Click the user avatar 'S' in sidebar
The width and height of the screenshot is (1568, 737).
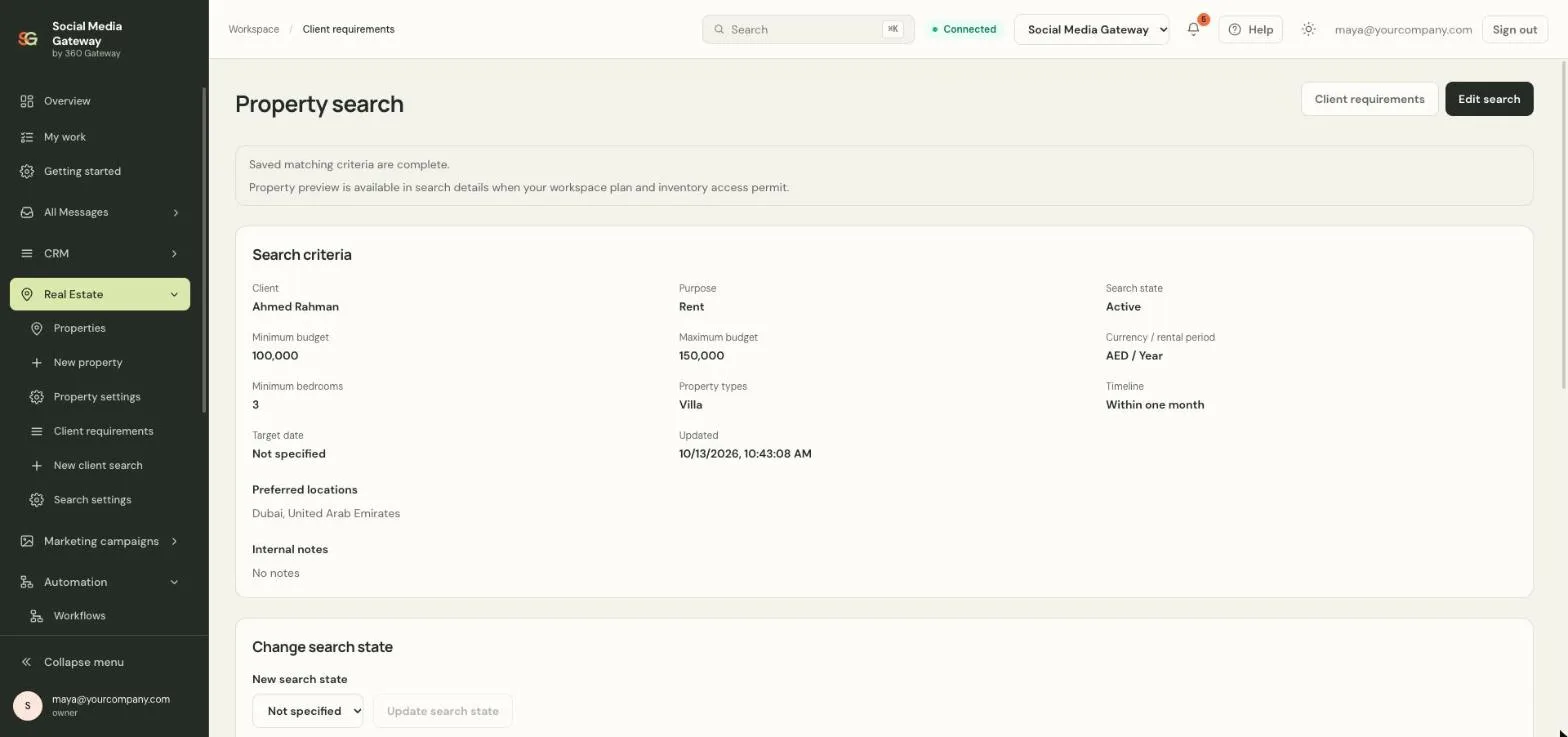pyautogui.click(x=27, y=705)
